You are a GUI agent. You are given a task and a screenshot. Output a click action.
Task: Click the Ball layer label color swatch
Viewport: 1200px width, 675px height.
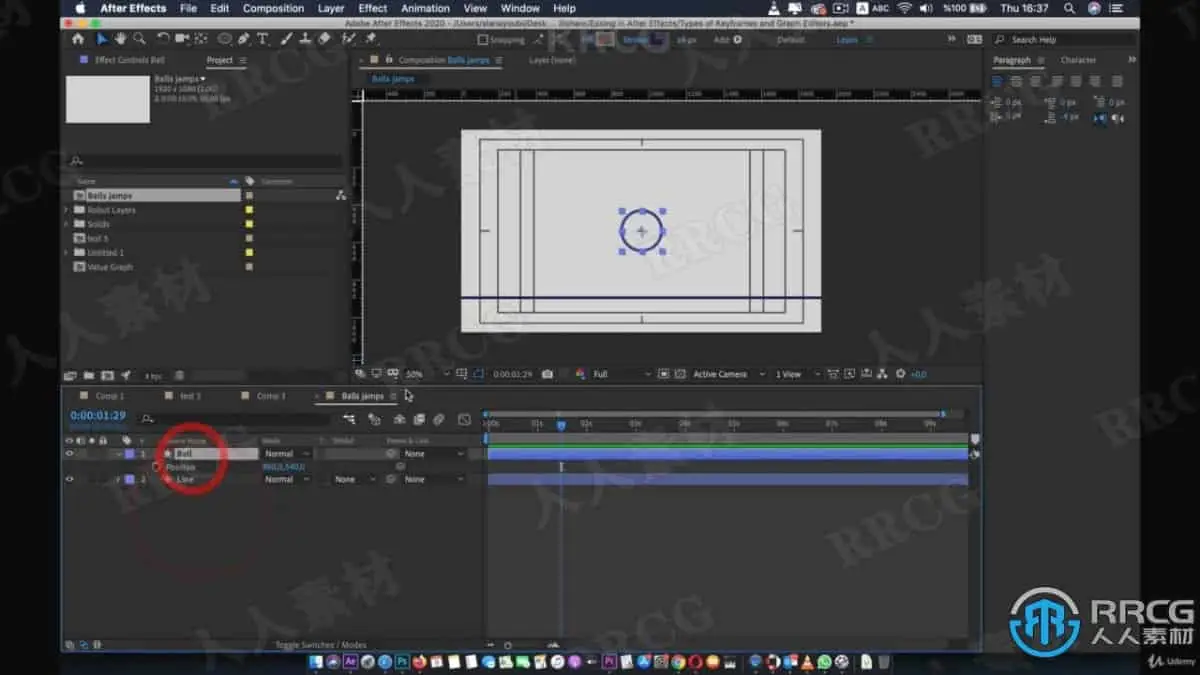point(130,454)
